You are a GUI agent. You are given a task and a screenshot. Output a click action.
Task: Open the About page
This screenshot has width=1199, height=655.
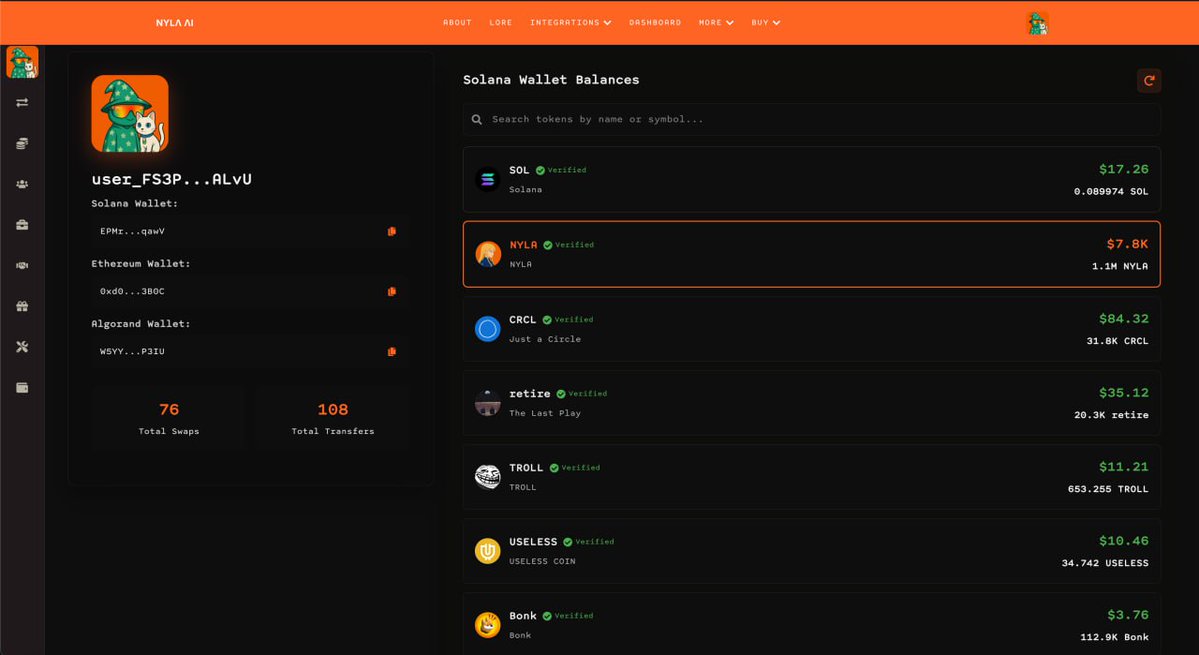[457, 23]
